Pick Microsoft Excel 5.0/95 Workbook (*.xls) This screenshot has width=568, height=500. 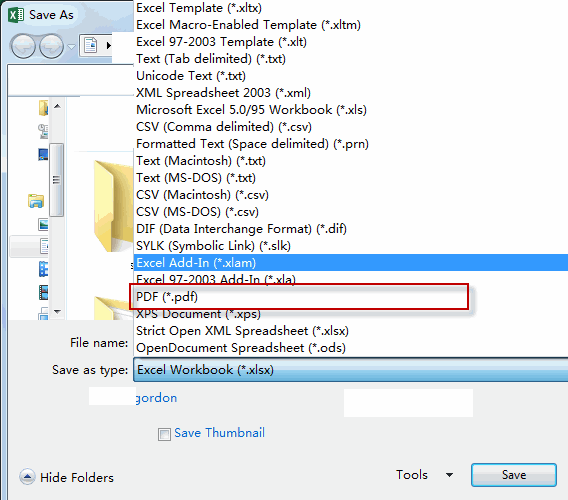click(x=351, y=110)
